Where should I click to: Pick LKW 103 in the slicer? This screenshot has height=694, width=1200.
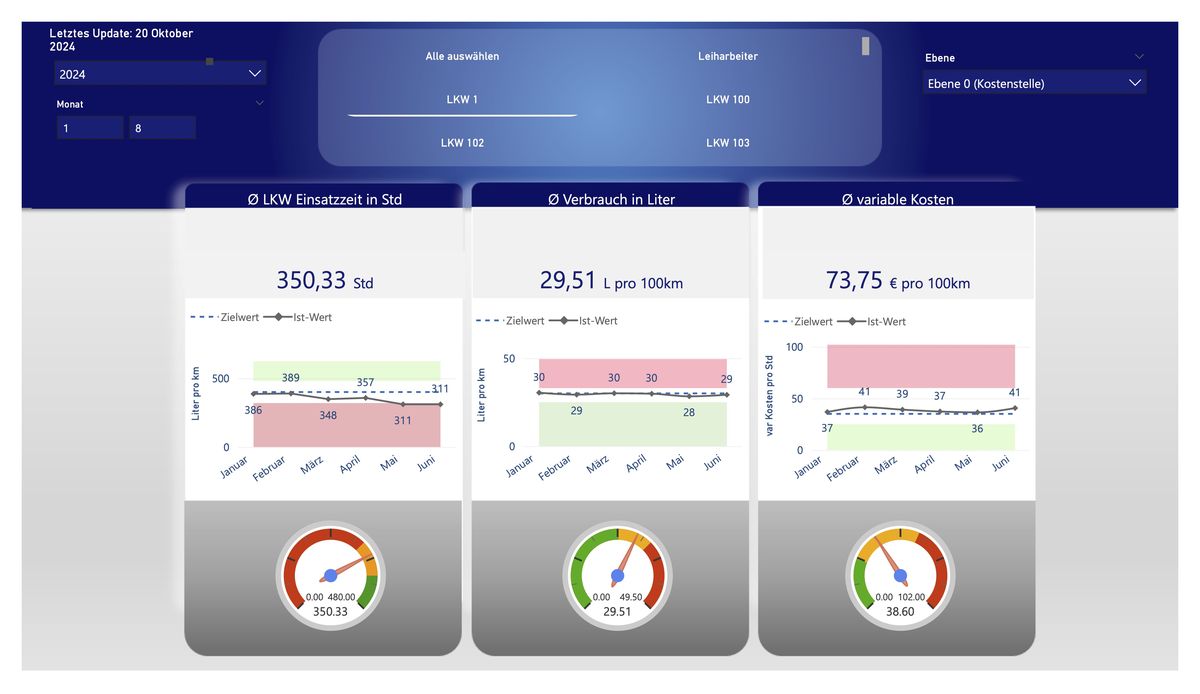(728, 143)
